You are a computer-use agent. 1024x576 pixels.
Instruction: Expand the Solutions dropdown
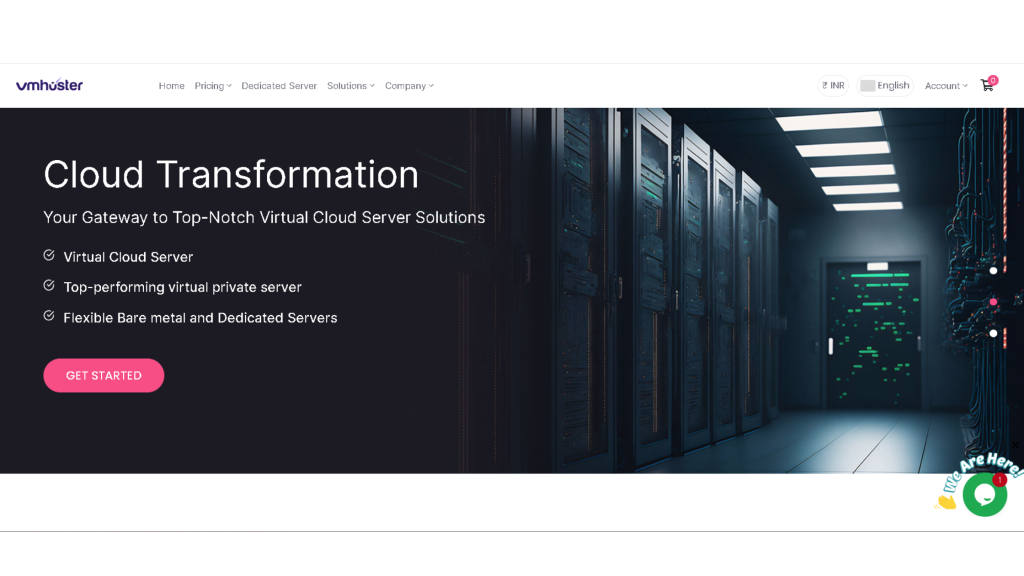pyautogui.click(x=350, y=86)
